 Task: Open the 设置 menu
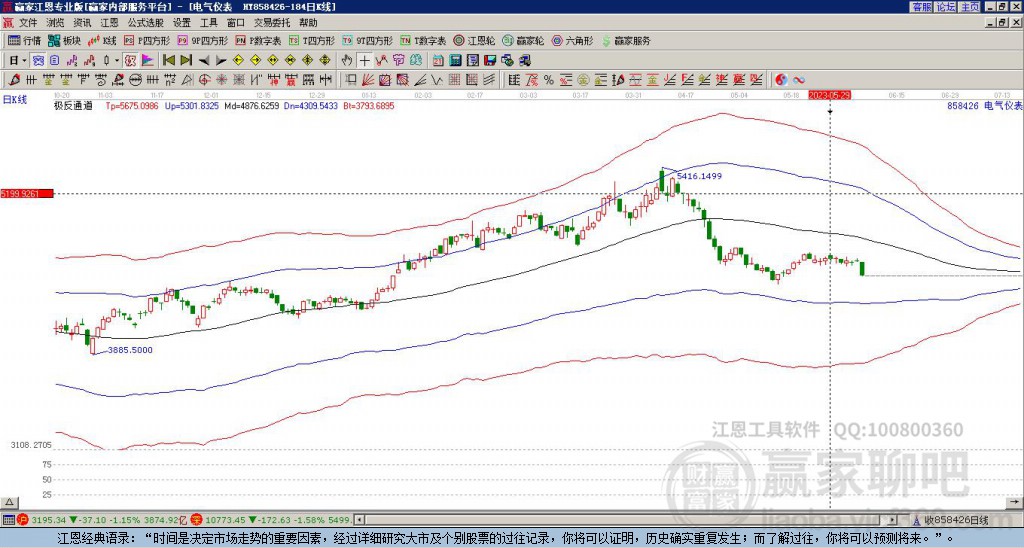pos(182,23)
